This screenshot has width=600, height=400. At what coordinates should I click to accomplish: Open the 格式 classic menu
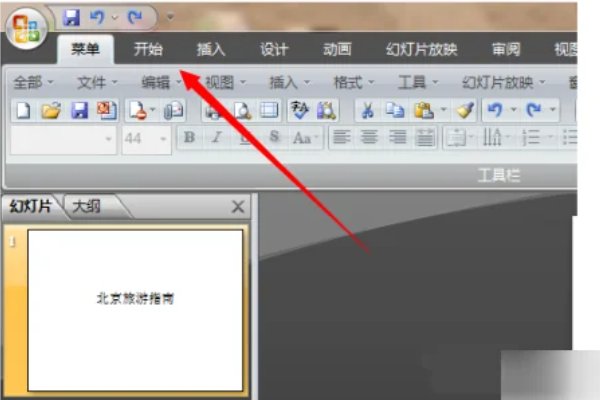pos(354,82)
